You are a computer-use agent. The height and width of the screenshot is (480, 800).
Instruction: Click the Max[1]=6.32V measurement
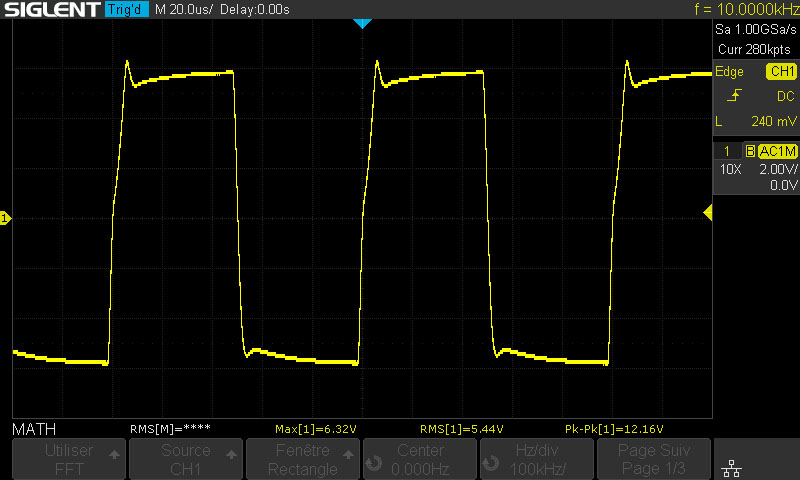tap(315, 429)
